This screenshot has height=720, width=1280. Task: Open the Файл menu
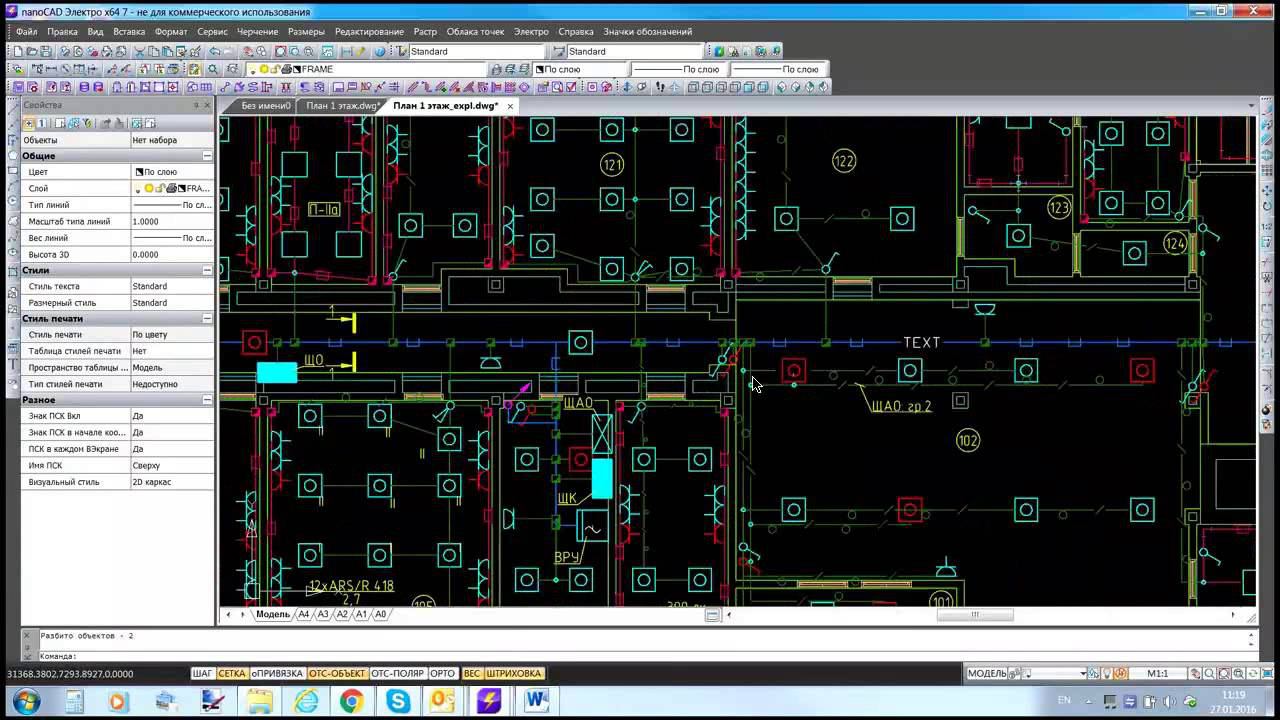(27, 32)
